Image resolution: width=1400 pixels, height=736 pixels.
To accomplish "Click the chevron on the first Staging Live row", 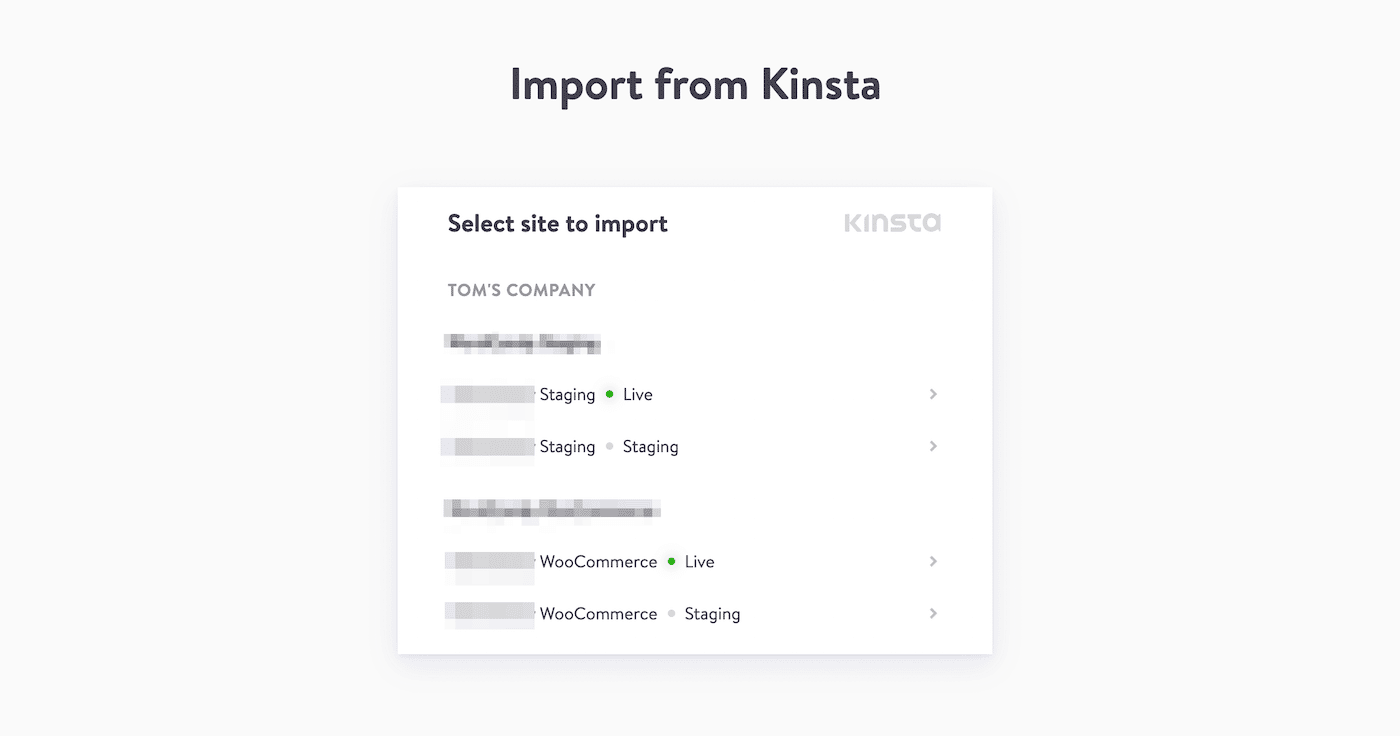I will (933, 394).
